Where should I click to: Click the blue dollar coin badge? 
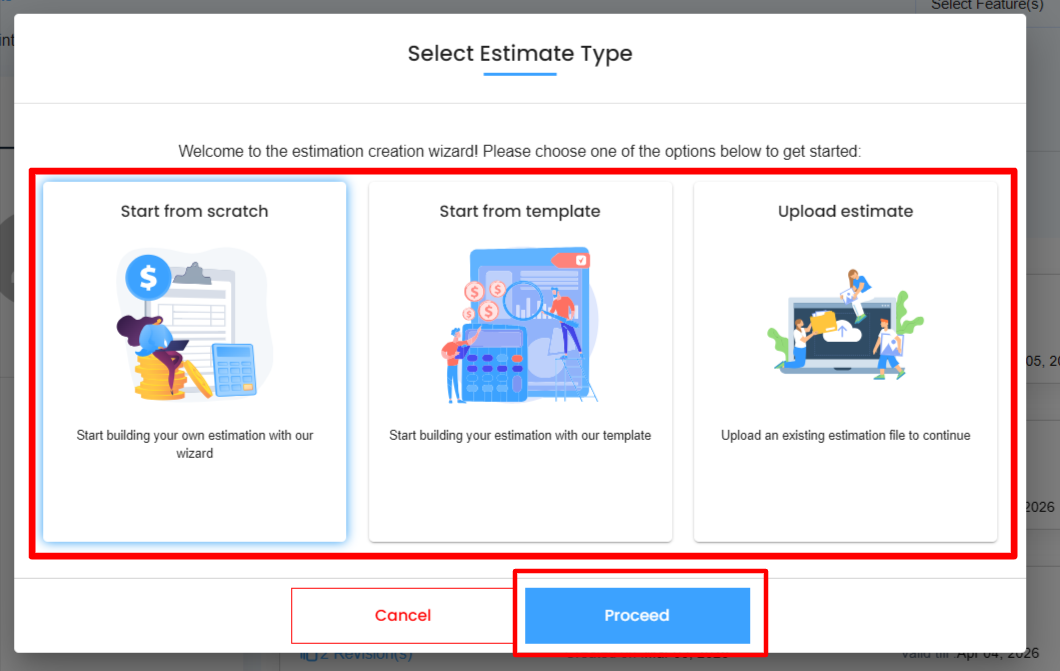click(x=148, y=277)
